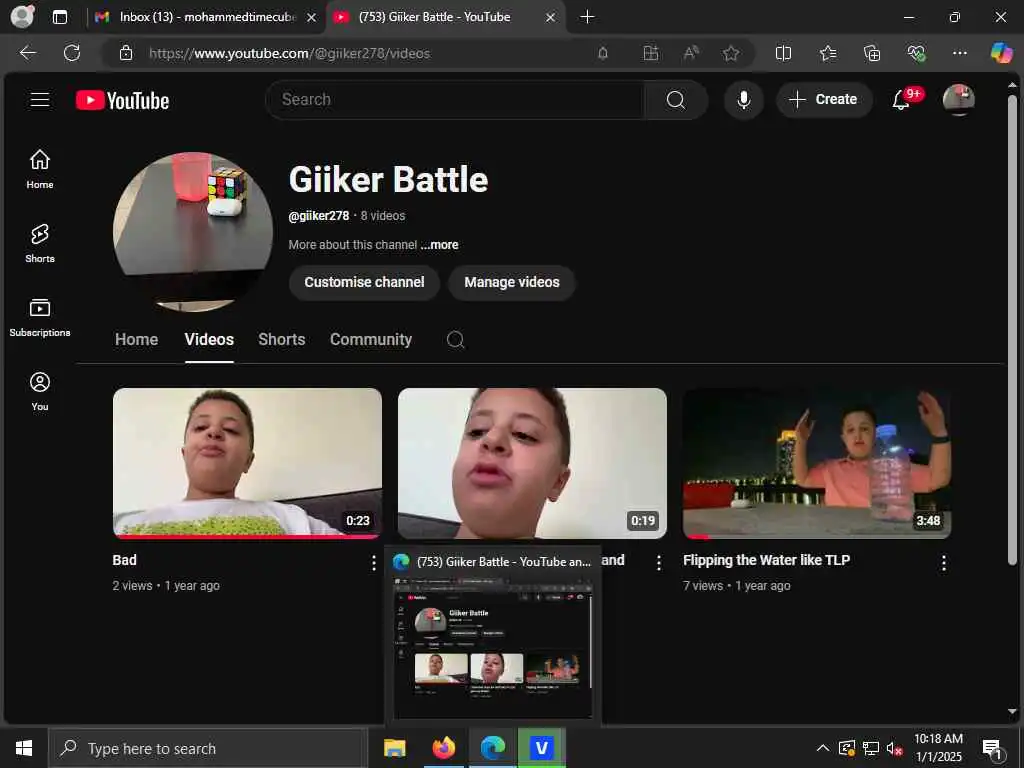Open a new browser tab
This screenshot has width=1024, height=768.
tap(587, 17)
